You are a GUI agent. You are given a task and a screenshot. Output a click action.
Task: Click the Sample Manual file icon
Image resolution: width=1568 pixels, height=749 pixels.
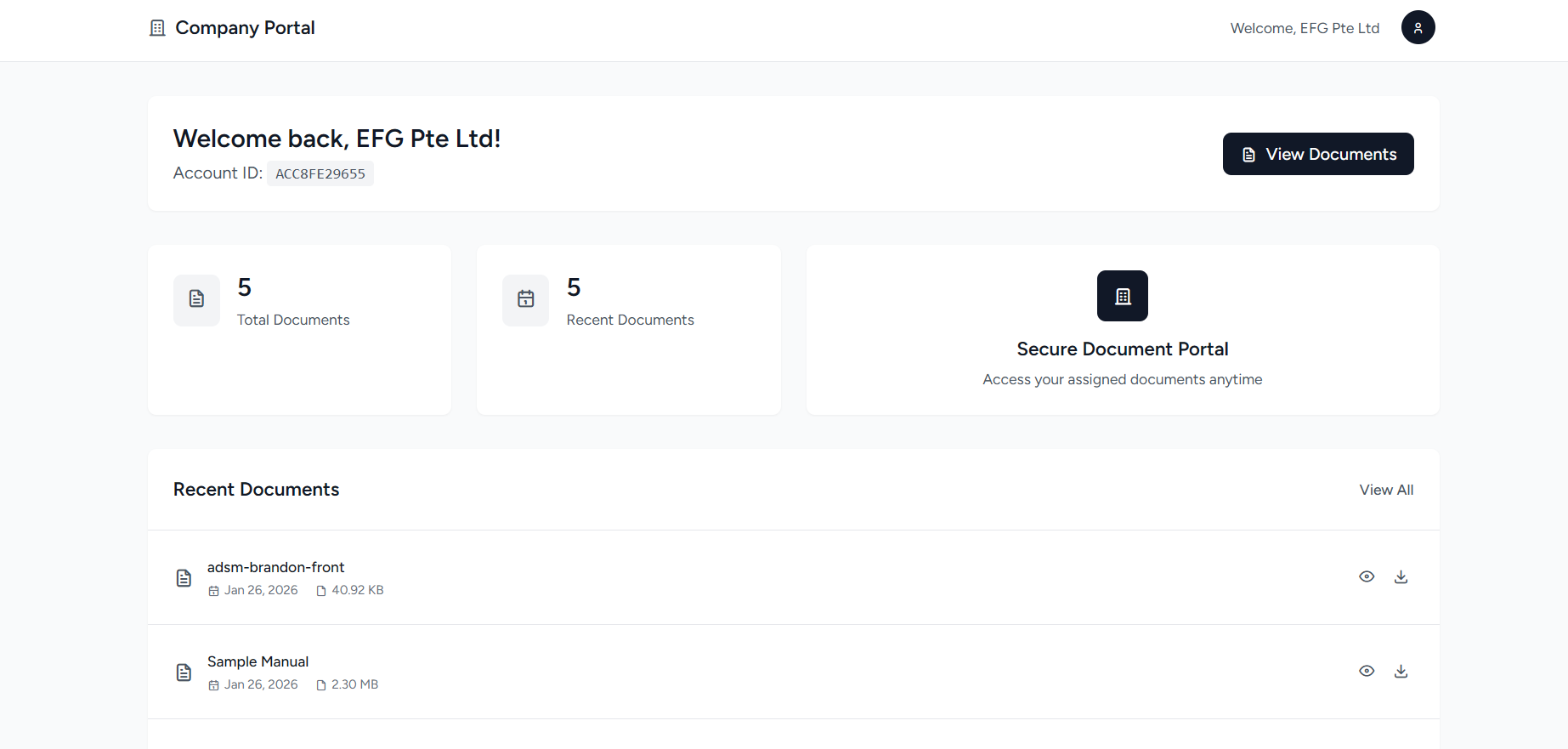coord(184,672)
